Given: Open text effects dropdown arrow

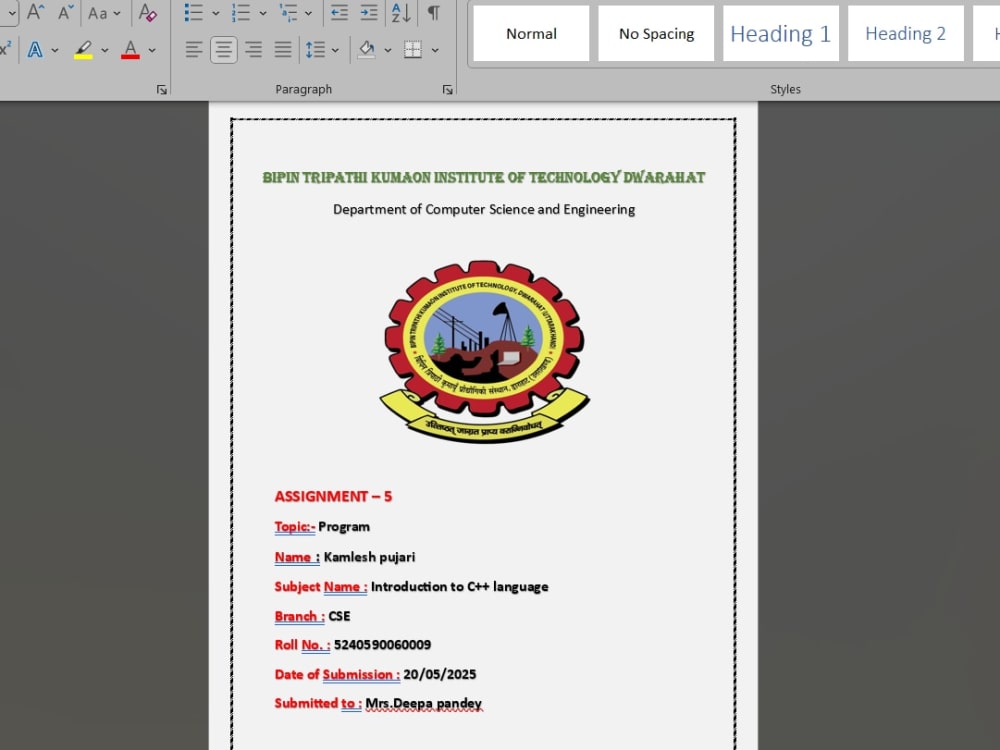Looking at the screenshot, I should tap(55, 50).
